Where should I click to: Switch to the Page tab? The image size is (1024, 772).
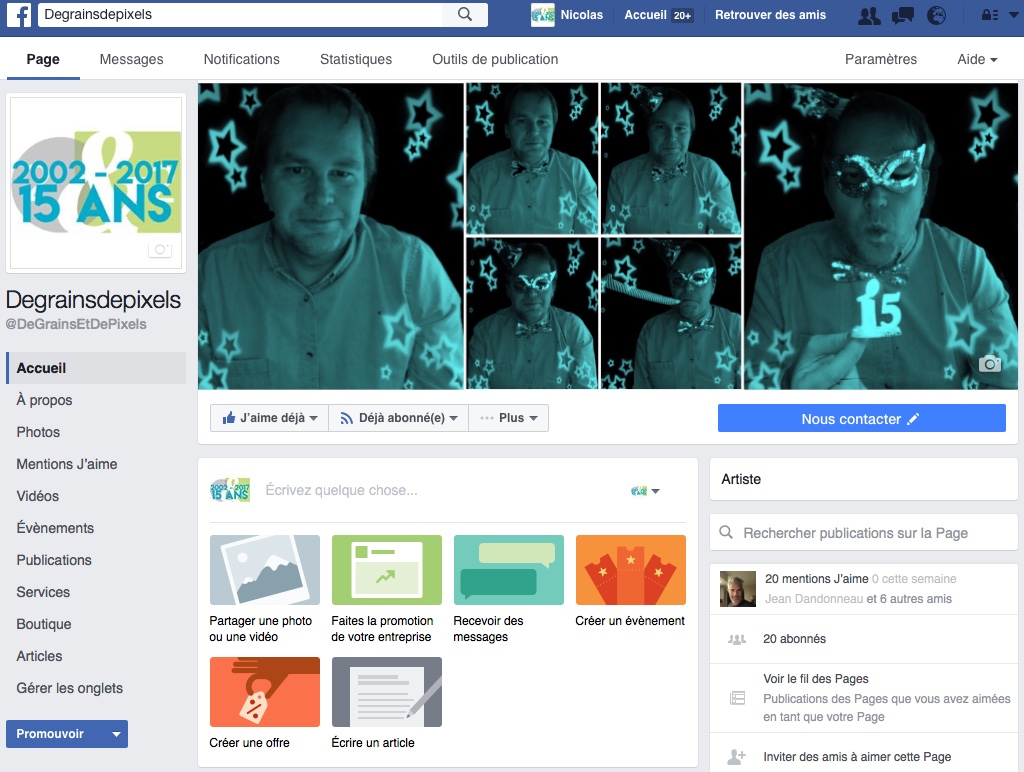pyautogui.click(x=43, y=59)
